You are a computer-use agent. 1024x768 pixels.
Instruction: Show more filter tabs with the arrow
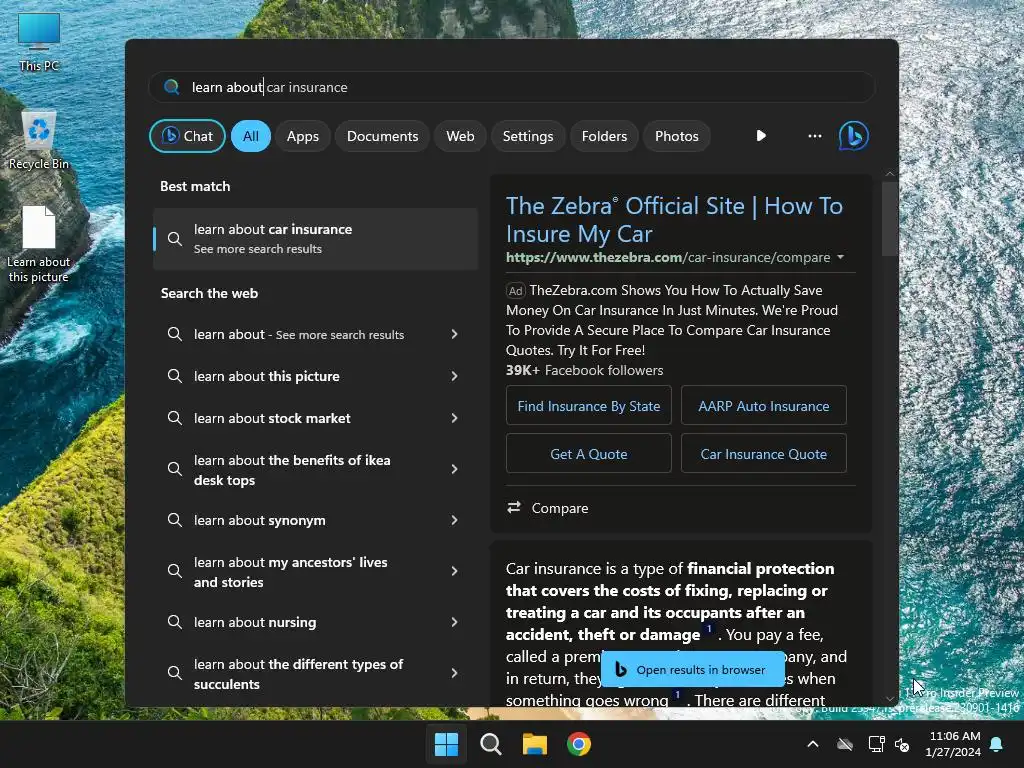[761, 136]
